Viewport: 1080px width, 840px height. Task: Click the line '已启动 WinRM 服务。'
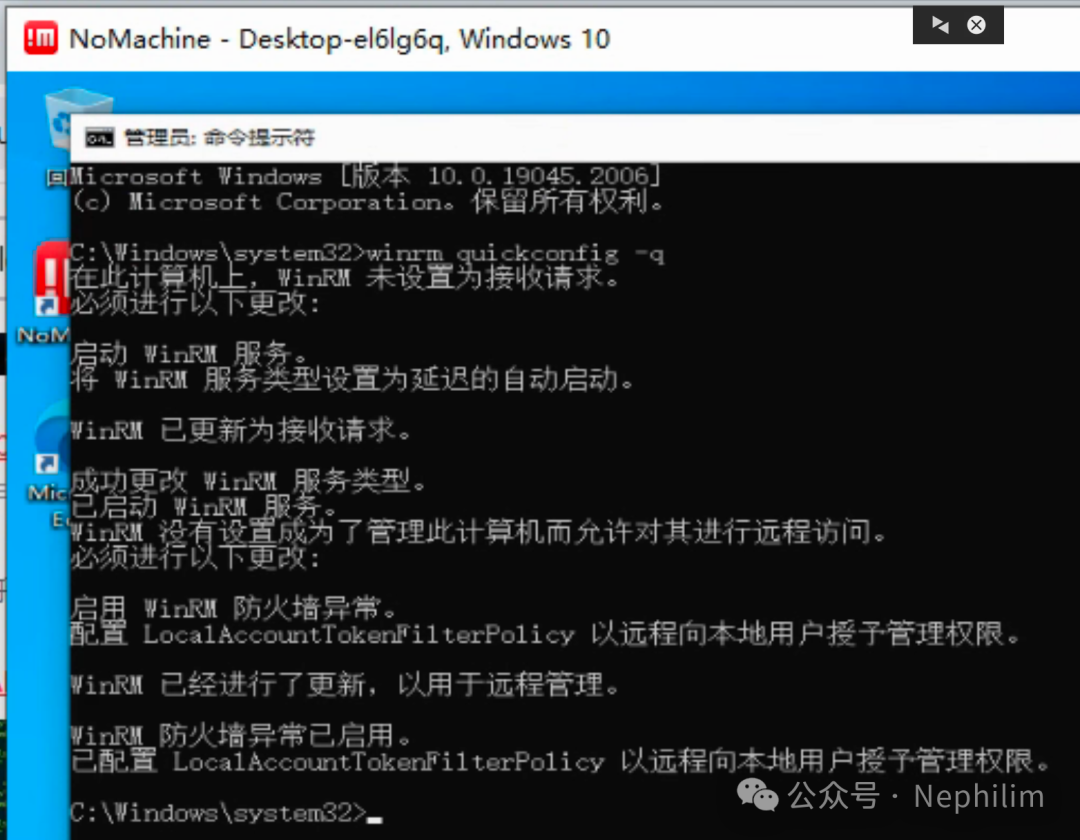[x=204, y=507]
